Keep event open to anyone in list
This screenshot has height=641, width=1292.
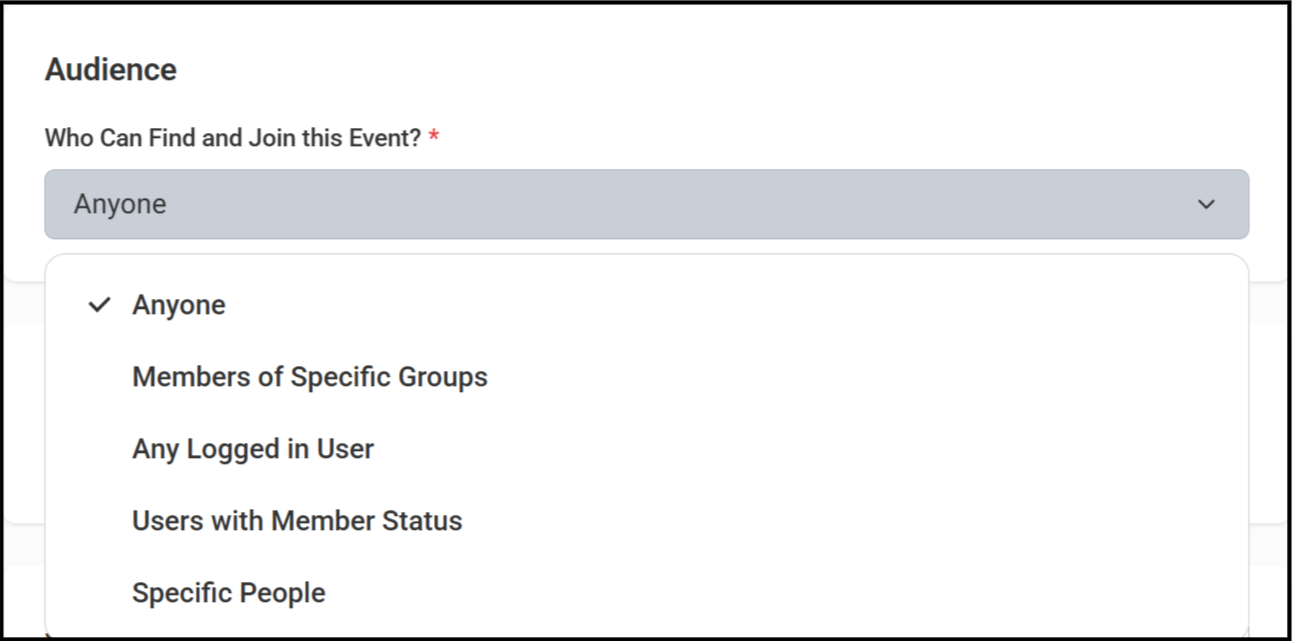(x=179, y=305)
